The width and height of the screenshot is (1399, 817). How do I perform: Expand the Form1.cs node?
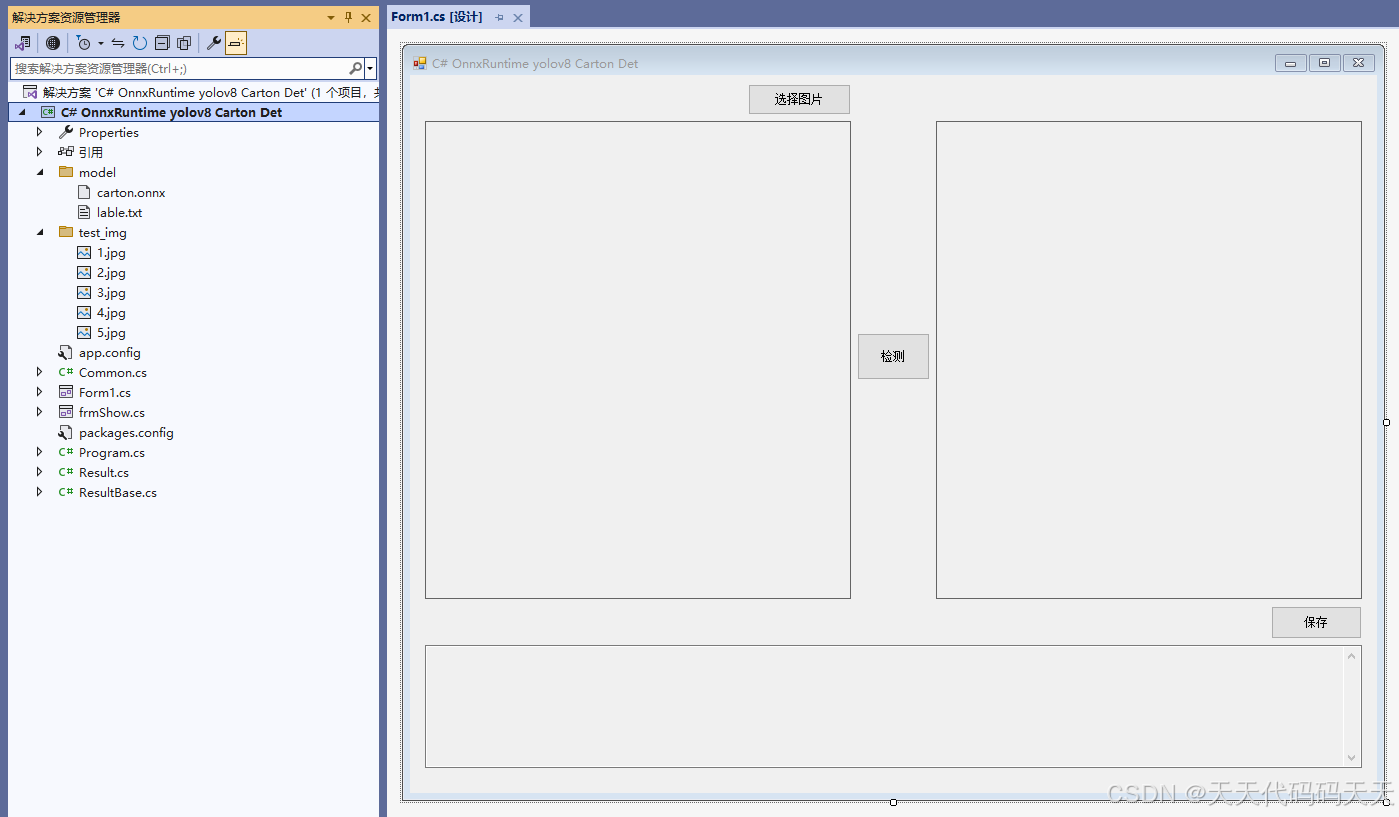pos(40,392)
